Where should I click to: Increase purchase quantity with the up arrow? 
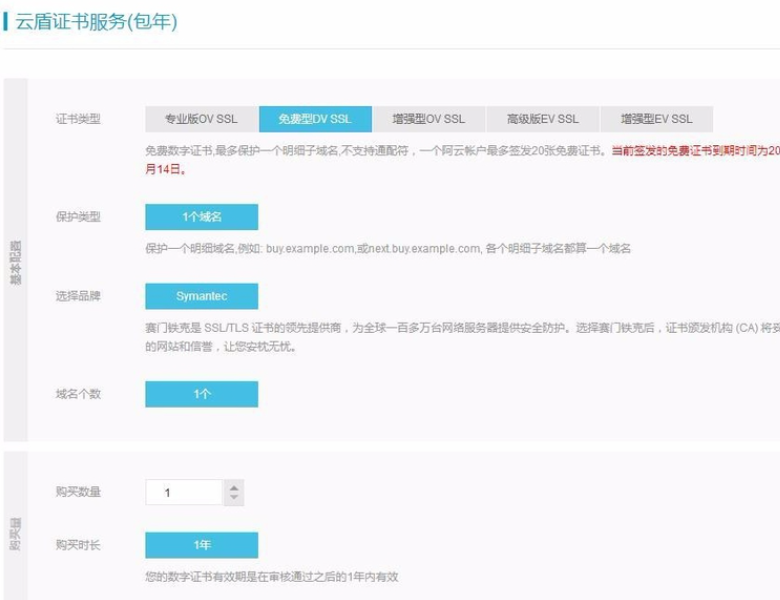click(x=234, y=487)
